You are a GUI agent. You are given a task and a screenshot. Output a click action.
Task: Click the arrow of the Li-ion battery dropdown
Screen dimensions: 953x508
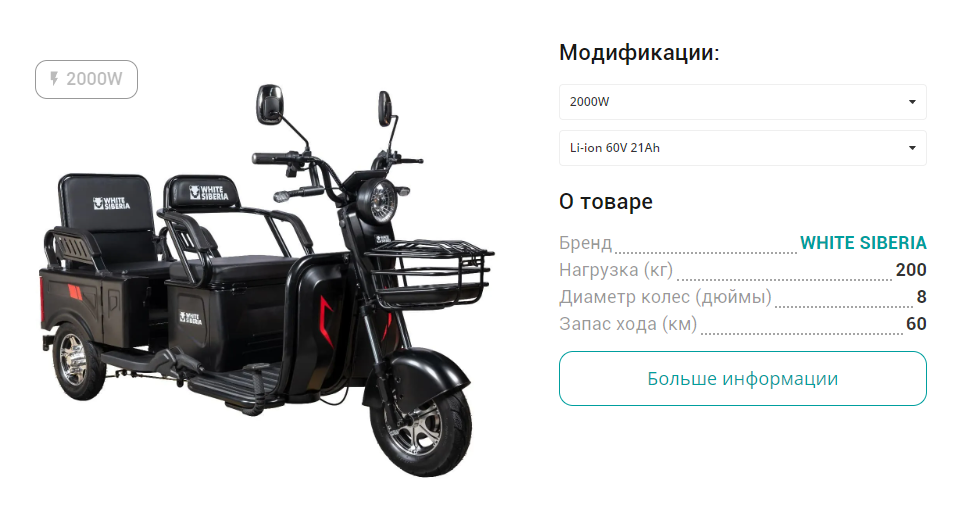(912, 148)
